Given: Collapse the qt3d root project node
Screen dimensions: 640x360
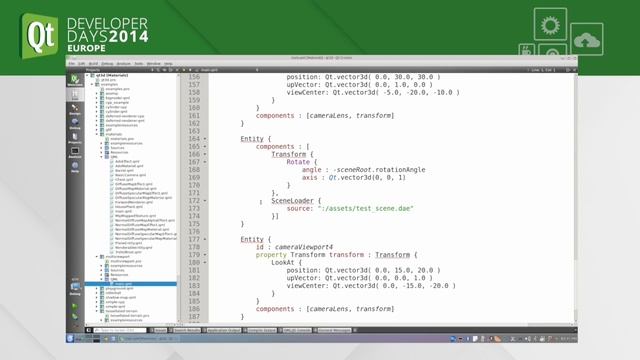Looking at the screenshot, I should click(x=87, y=76).
